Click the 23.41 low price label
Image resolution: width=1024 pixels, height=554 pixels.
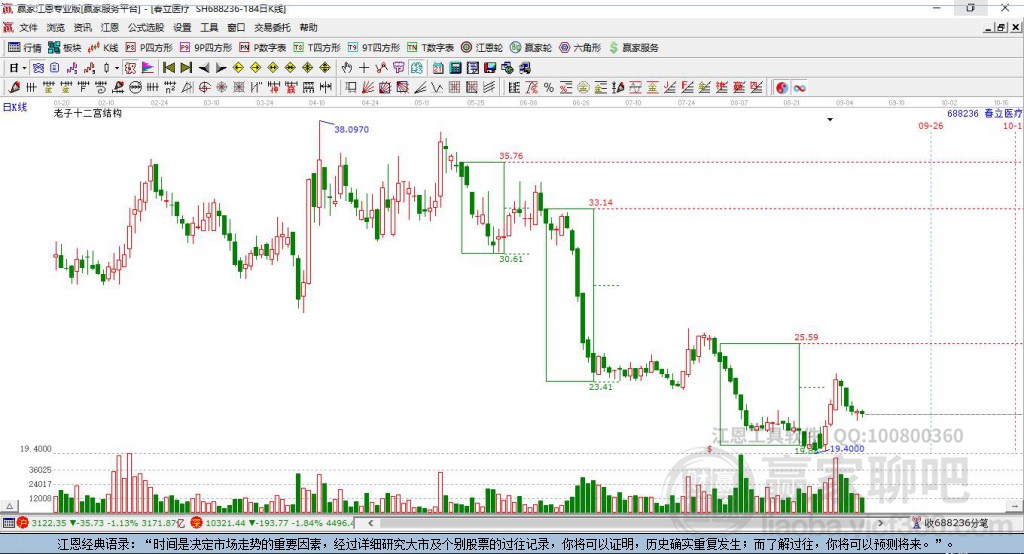[x=601, y=387]
